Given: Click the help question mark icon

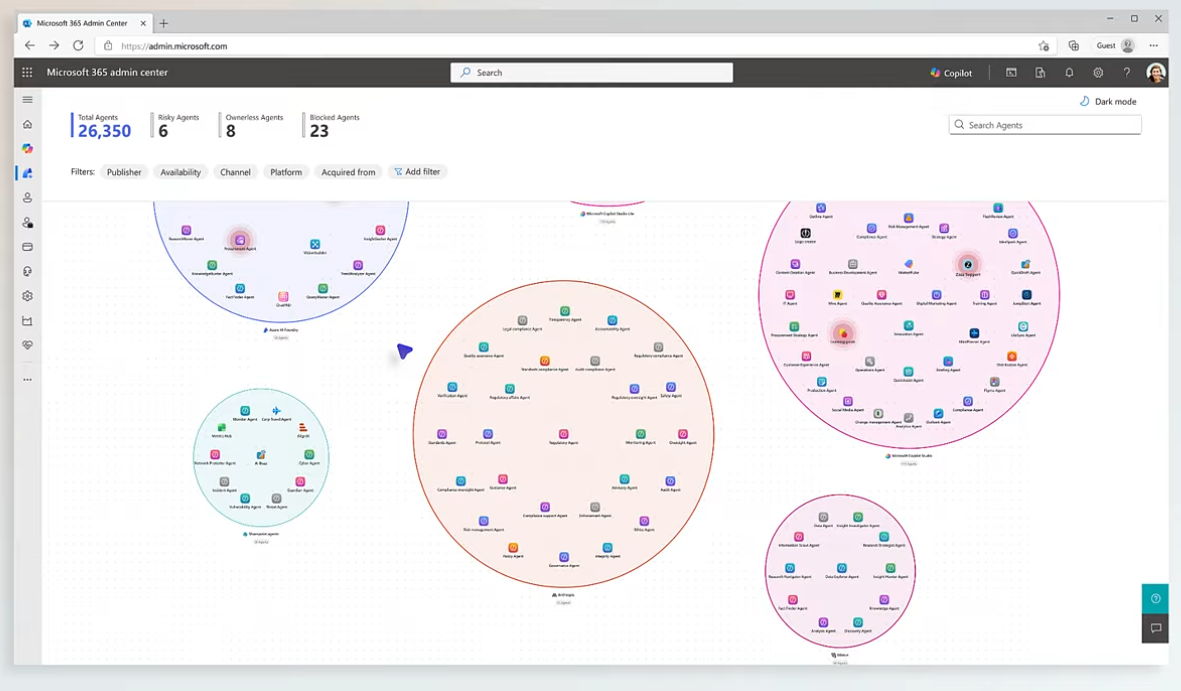Looking at the screenshot, I should [x=1127, y=73].
